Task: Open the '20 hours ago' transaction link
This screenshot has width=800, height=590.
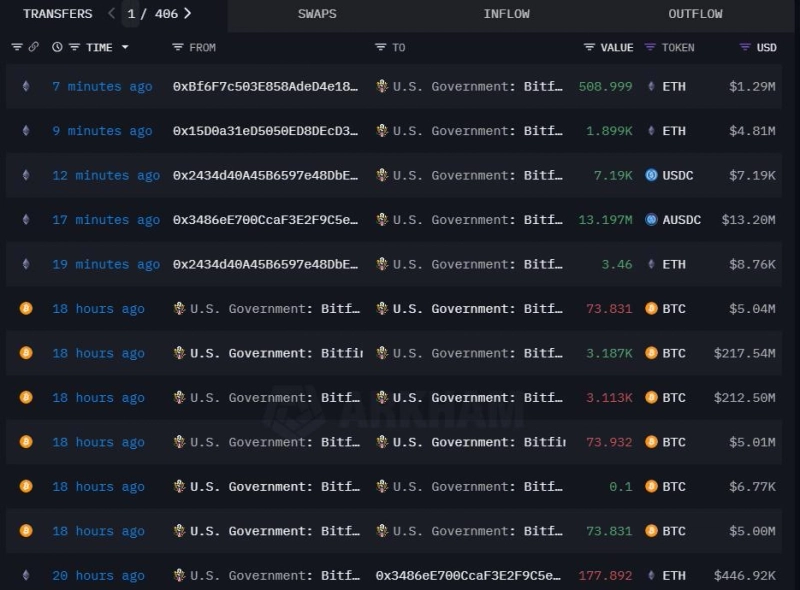Action: tap(98, 575)
